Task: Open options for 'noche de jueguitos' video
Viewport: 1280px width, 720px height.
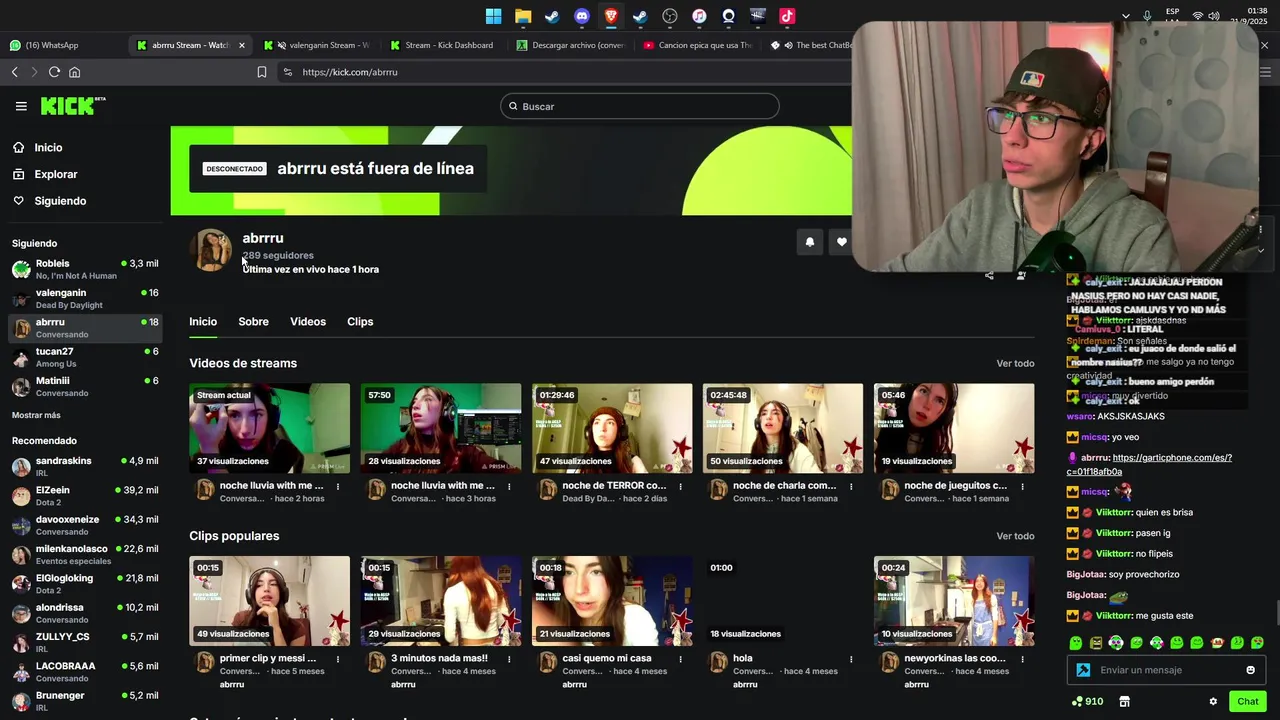Action: point(1022,487)
